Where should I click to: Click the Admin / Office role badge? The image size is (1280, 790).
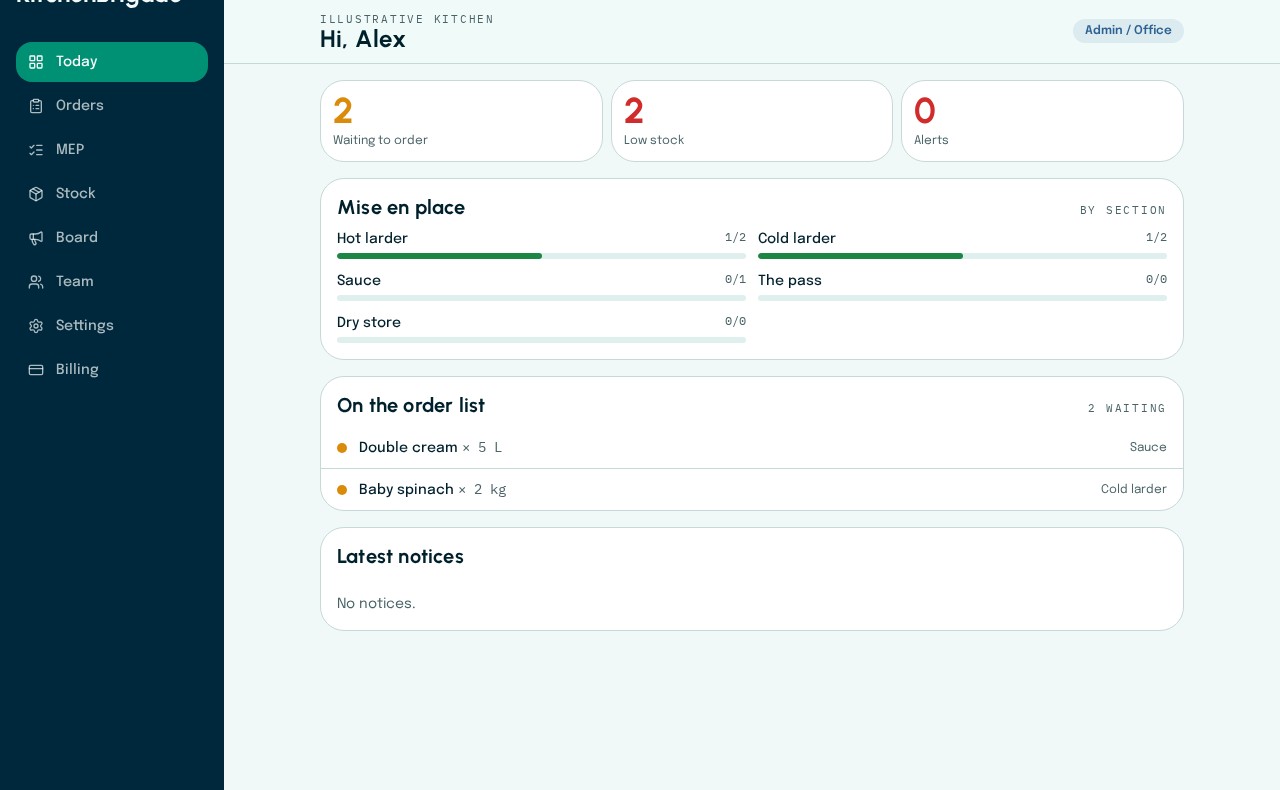1128,31
